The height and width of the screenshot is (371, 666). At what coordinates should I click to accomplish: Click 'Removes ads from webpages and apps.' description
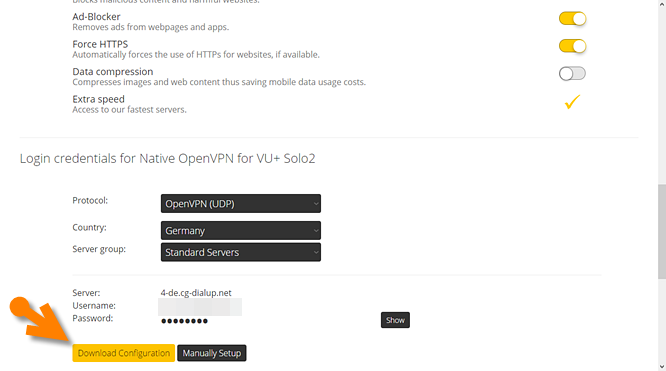150,27
